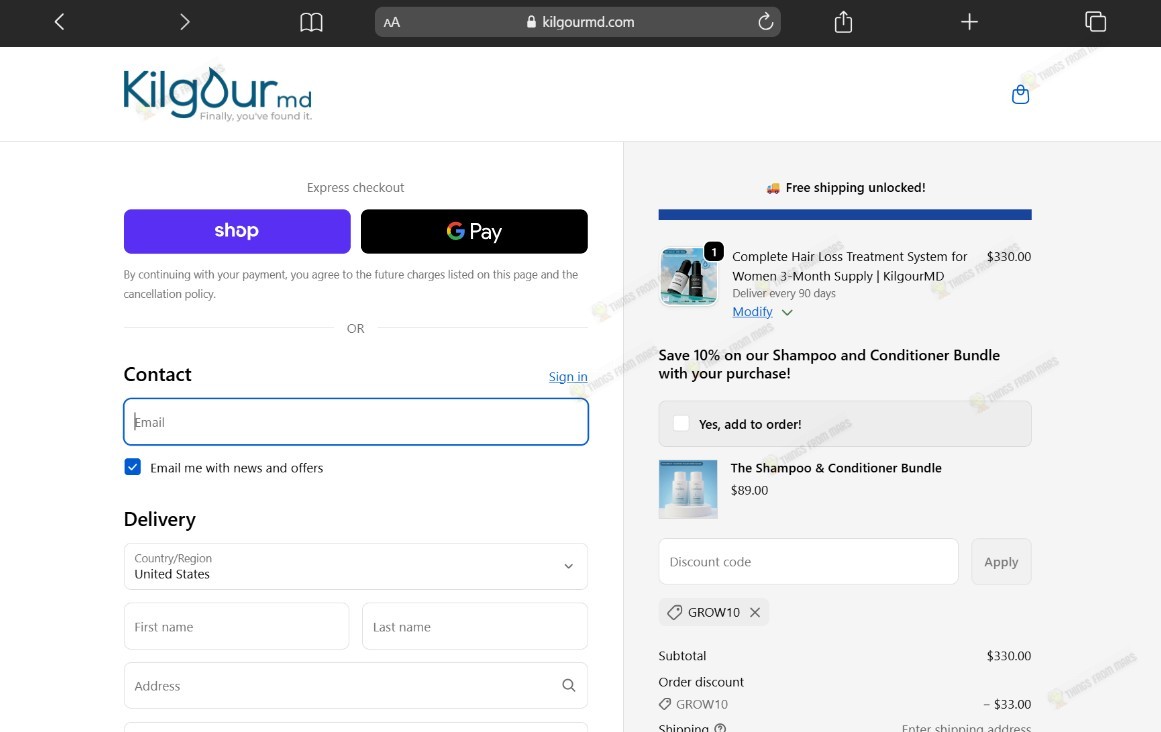Click the "Deliver every 90 days" text
The image size is (1161, 732).
[784, 293]
